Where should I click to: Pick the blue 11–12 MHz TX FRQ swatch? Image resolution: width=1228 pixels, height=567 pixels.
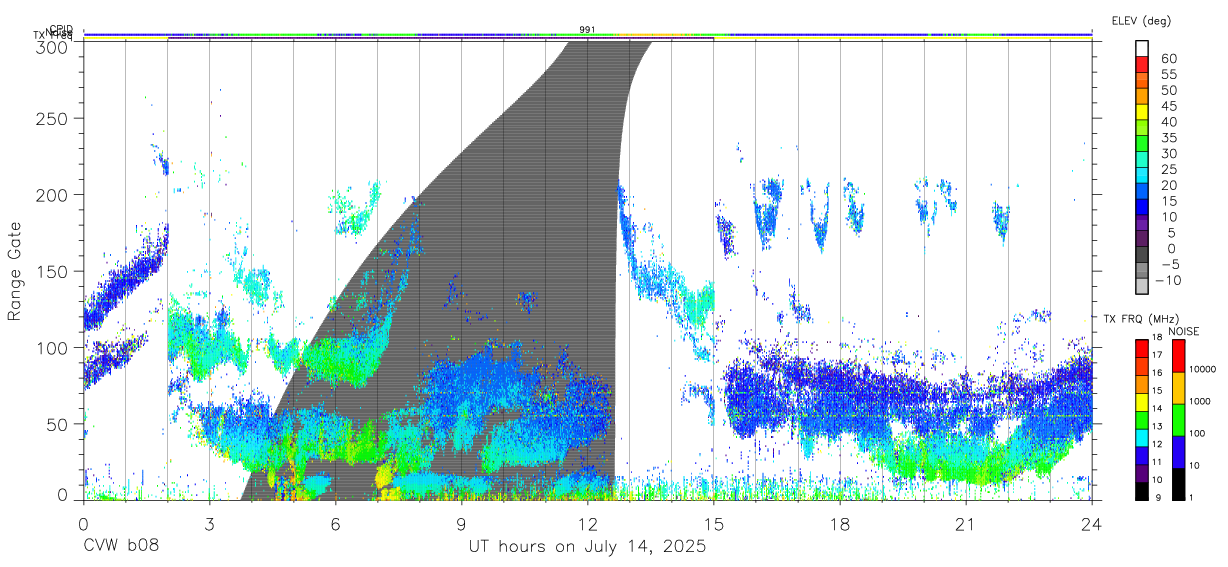[1142, 454]
